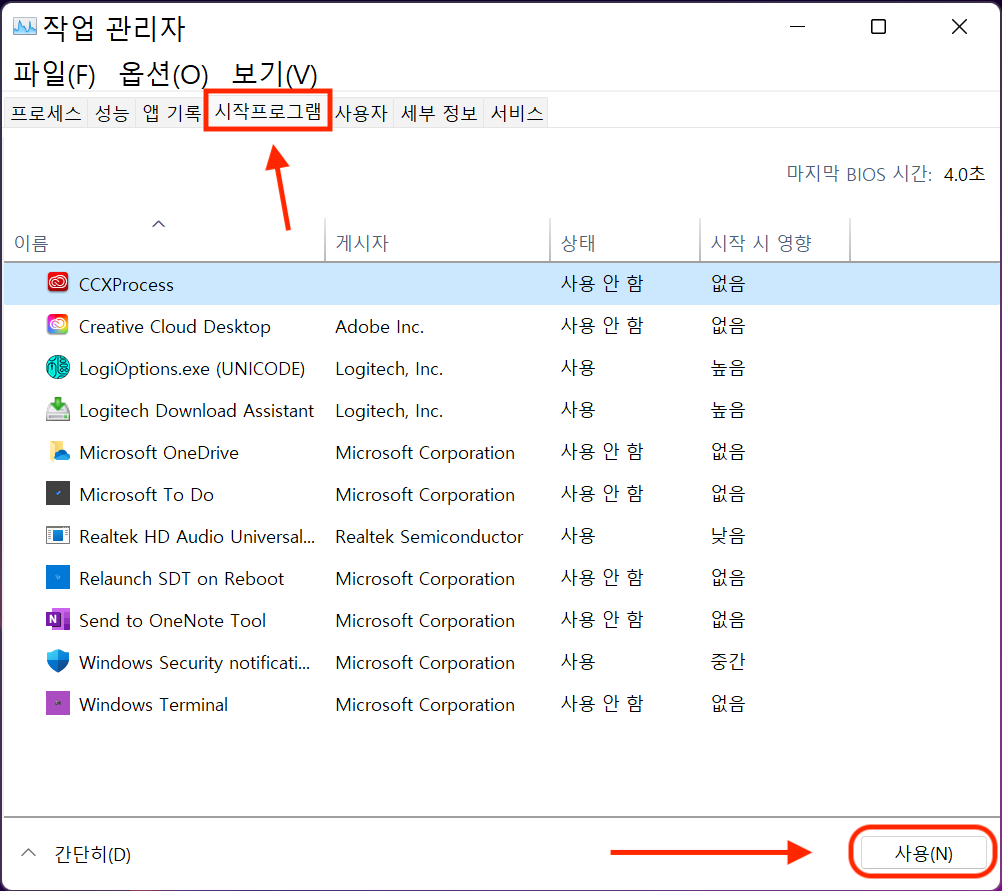Select Realtek HD Audio Universal entry
Image resolution: width=1002 pixels, height=891 pixels.
click(197, 536)
